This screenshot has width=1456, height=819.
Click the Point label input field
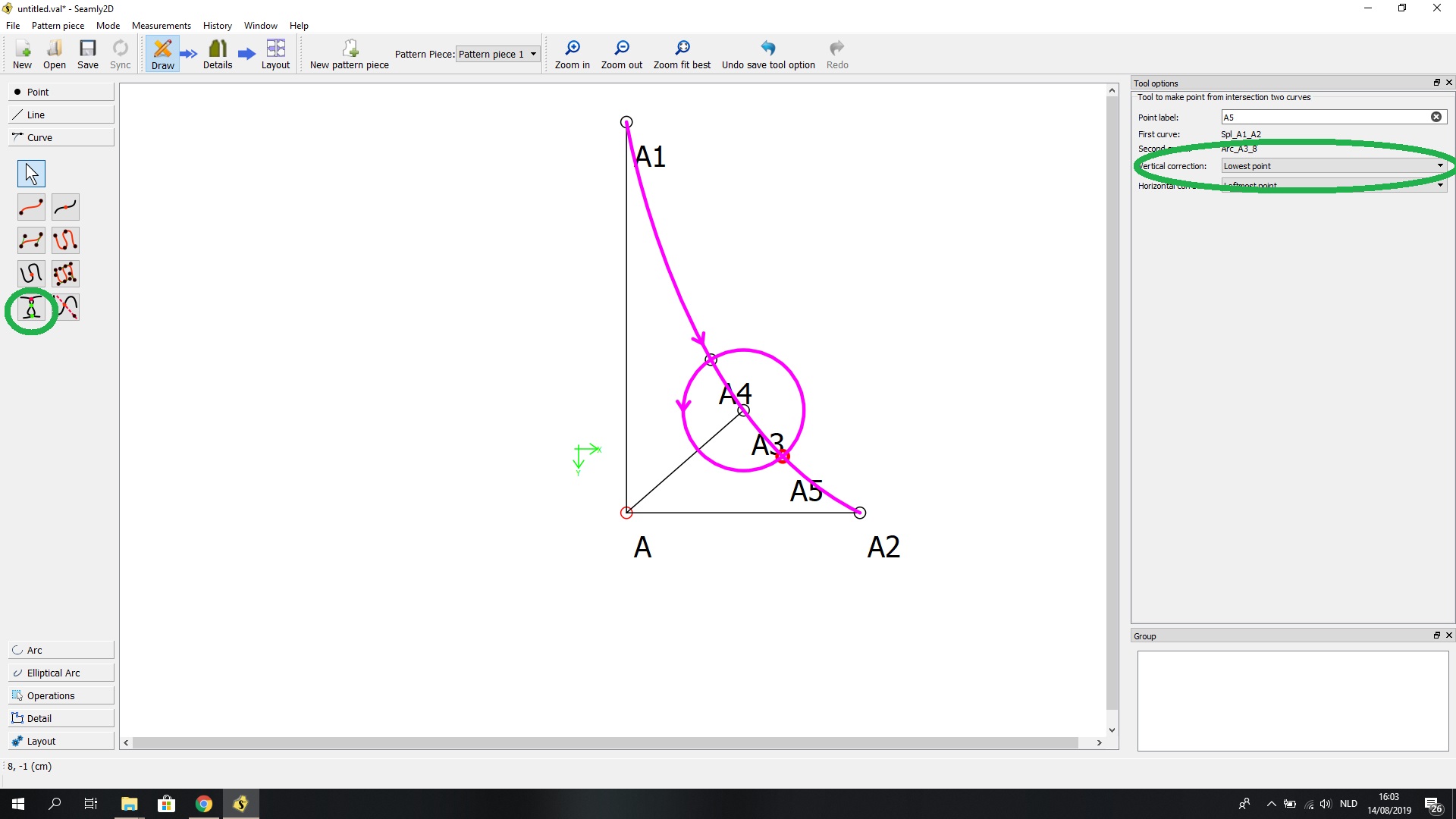1324,117
